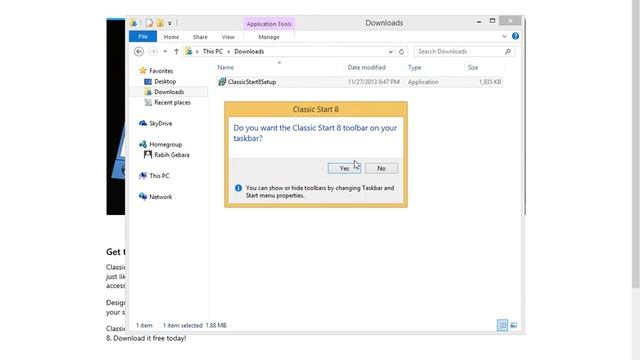Go up one folder level
640x360 pixels.
[x=176, y=51]
